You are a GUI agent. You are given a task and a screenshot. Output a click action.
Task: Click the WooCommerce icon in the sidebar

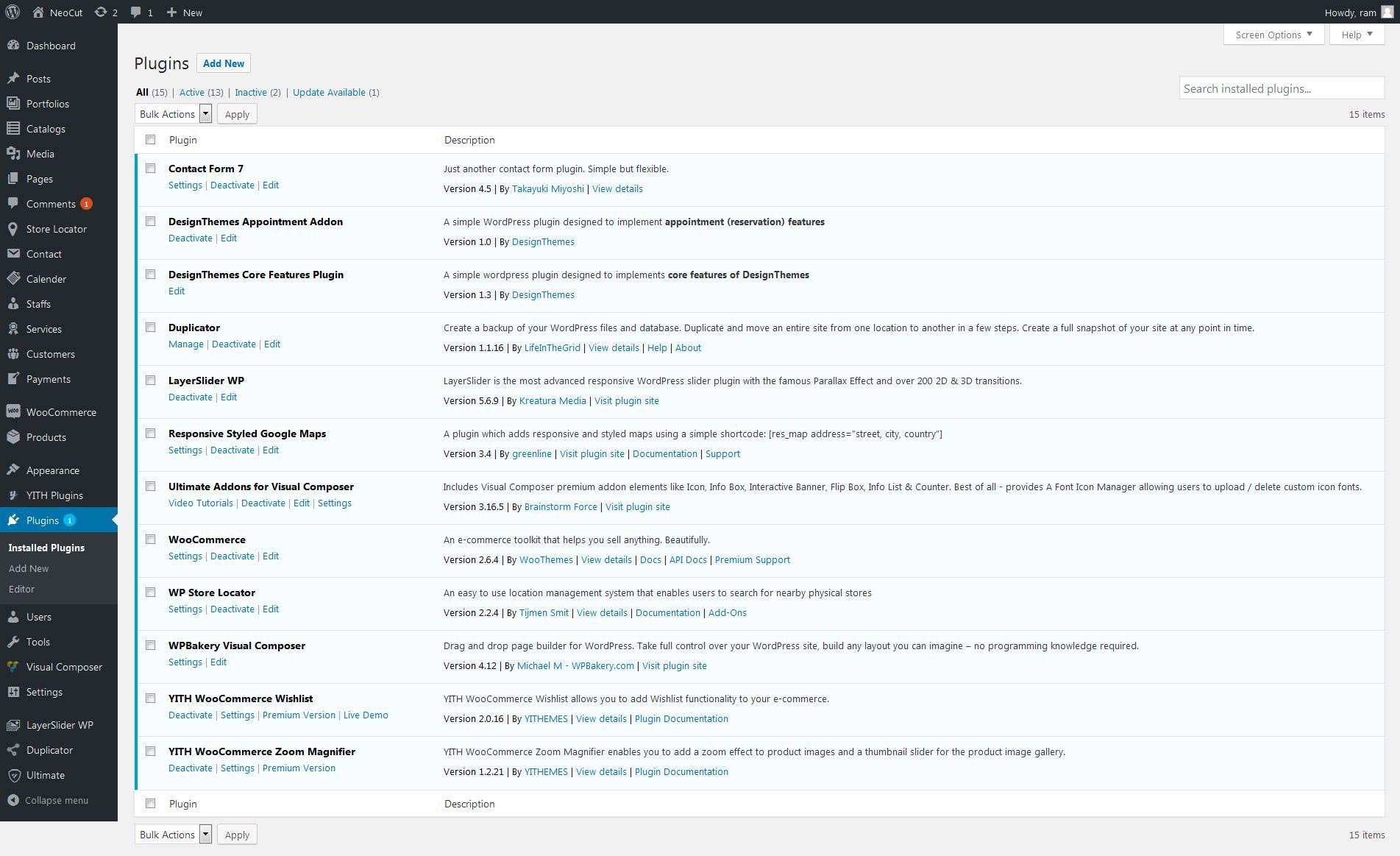pos(13,412)
